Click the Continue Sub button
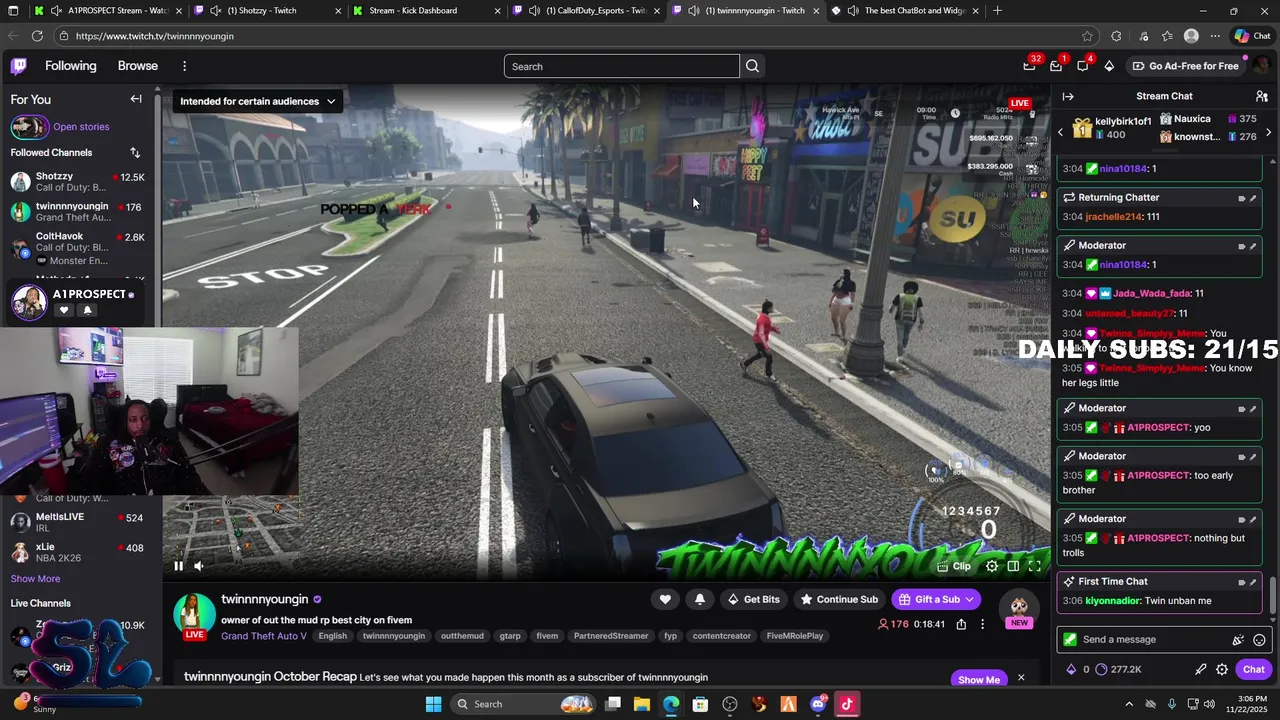This screenshot has width=1280, height=720. coord(838,599)
